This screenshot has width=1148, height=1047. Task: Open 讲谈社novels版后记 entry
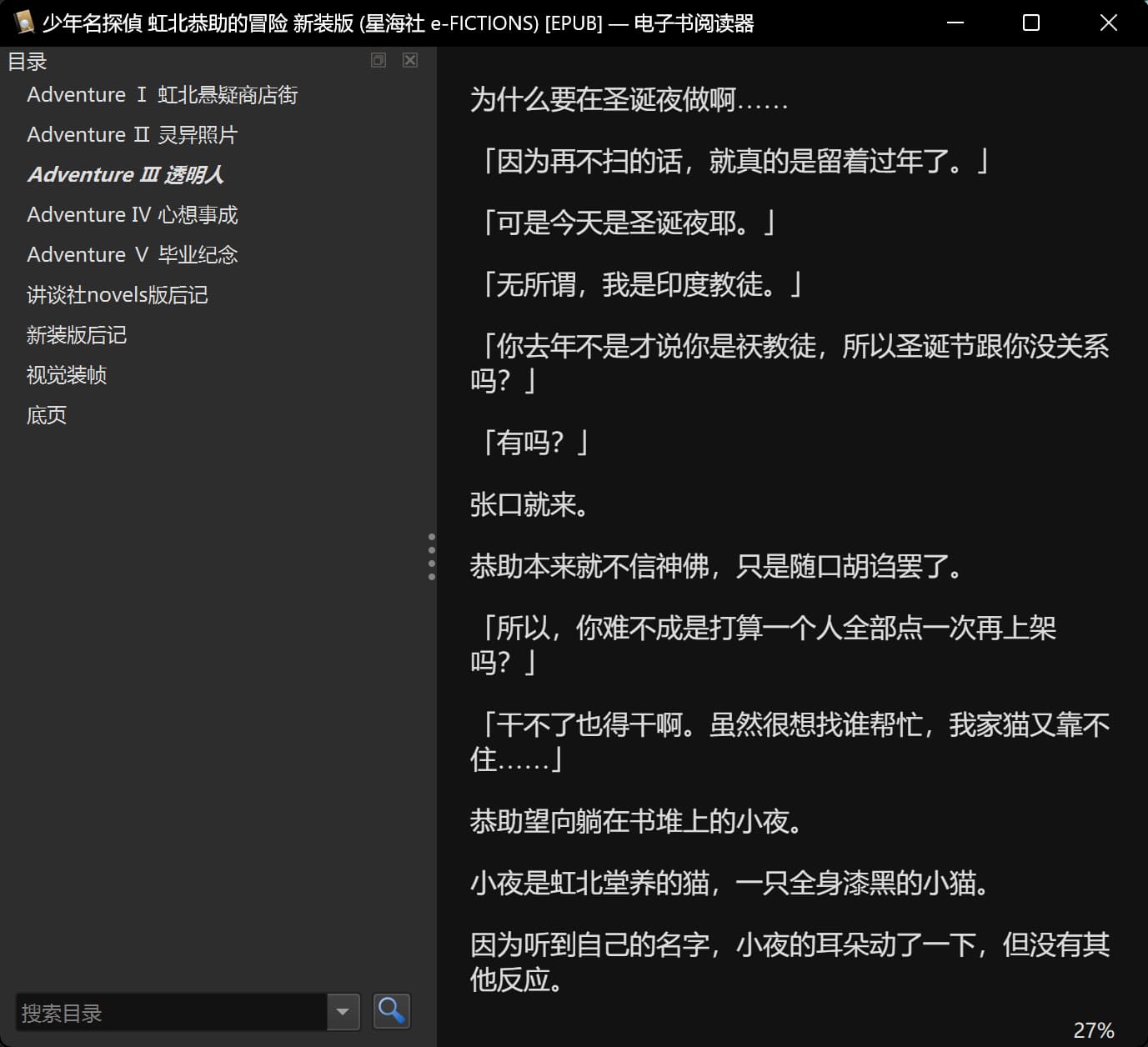(x=118, y=295)
